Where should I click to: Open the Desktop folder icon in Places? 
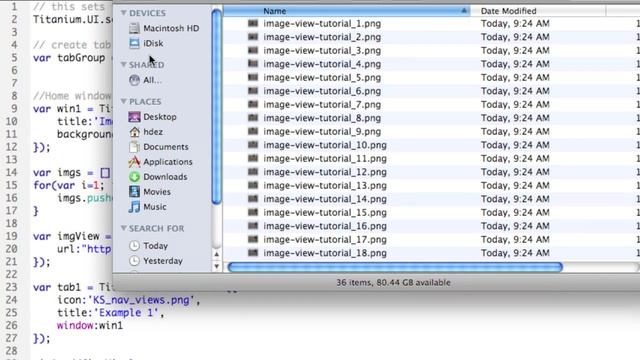pyautogui.click(x=134, y=117)
